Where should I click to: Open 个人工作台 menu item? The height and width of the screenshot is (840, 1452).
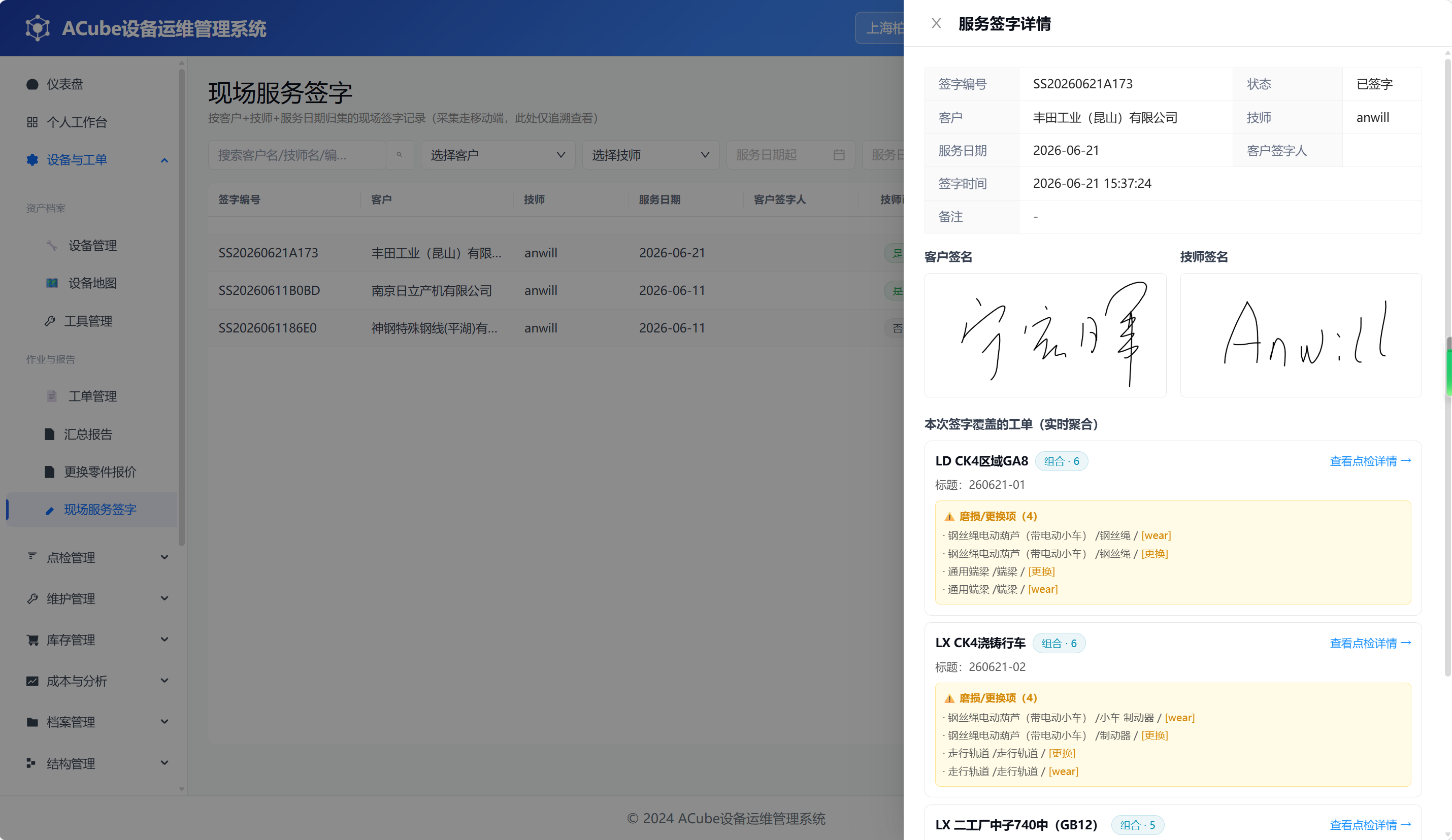(x=92, y=122)
